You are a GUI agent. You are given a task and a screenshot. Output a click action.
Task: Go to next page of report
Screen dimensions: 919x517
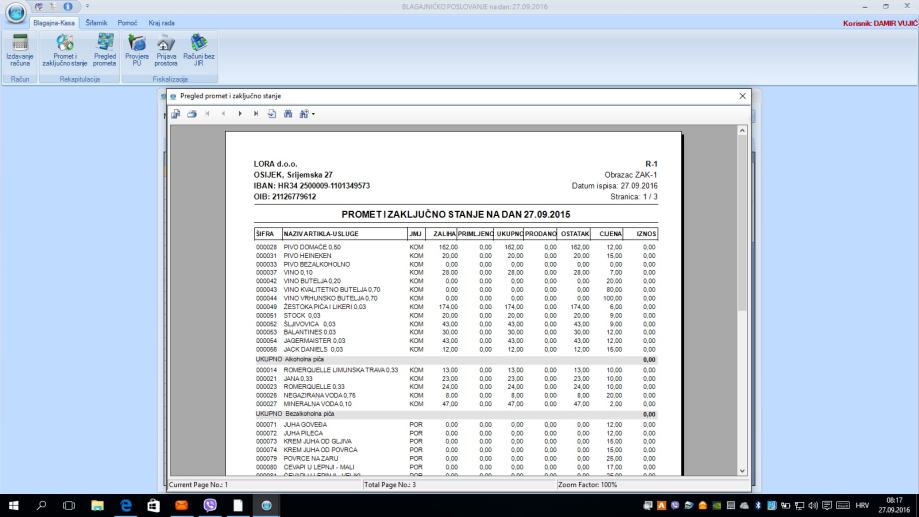[240, 114]
